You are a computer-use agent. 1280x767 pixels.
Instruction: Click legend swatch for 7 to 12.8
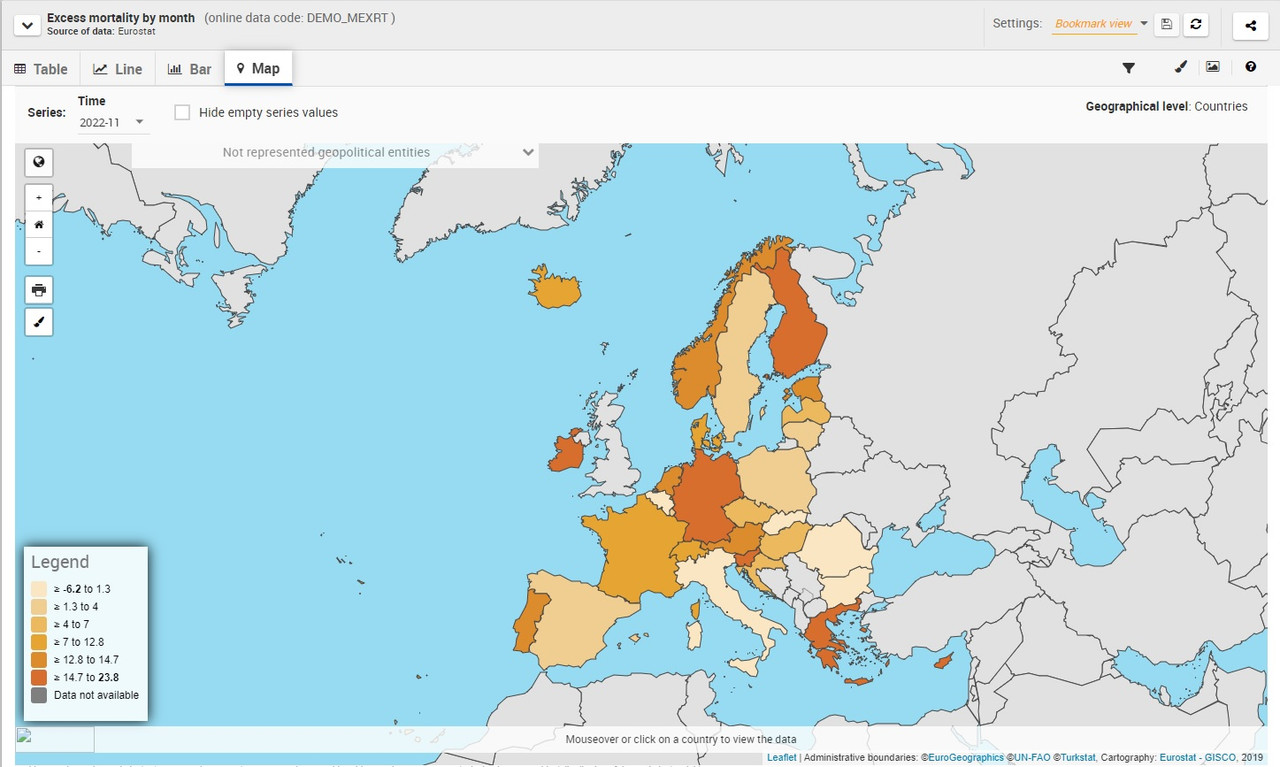(x=39, y=642)
